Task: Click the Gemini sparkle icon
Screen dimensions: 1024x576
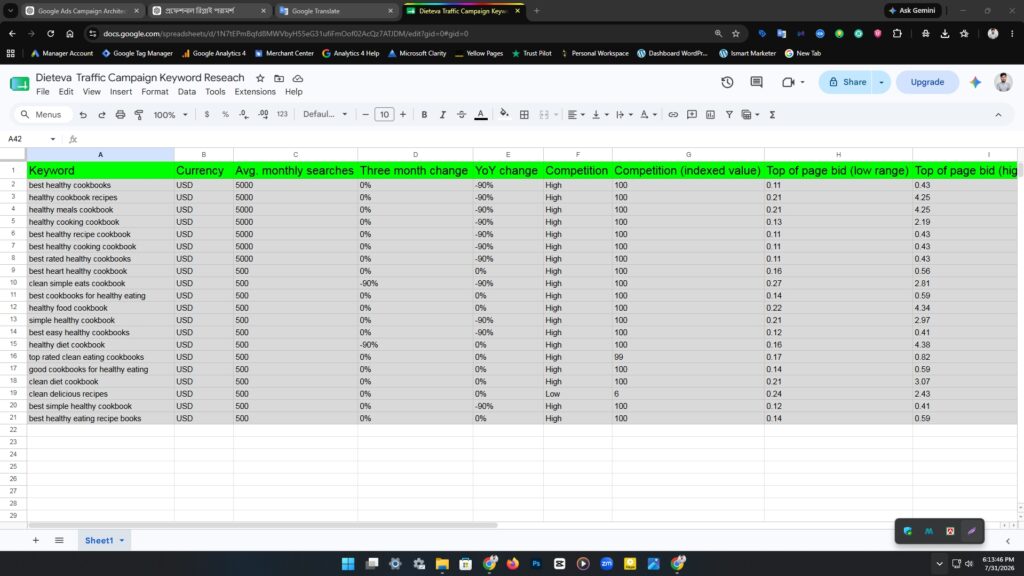Action: coord(975,82)
